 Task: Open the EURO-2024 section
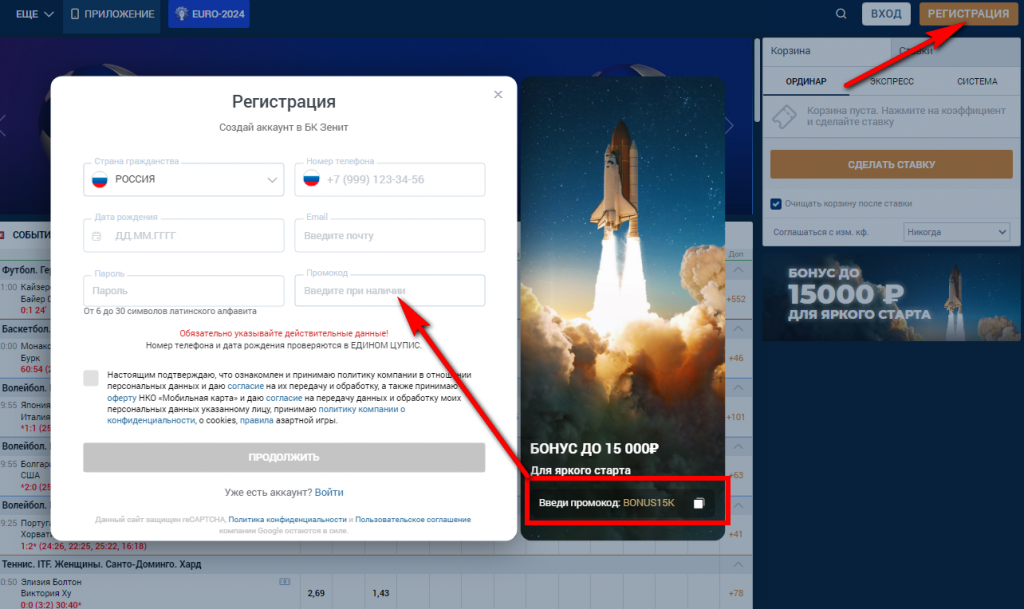pos(209,14)
